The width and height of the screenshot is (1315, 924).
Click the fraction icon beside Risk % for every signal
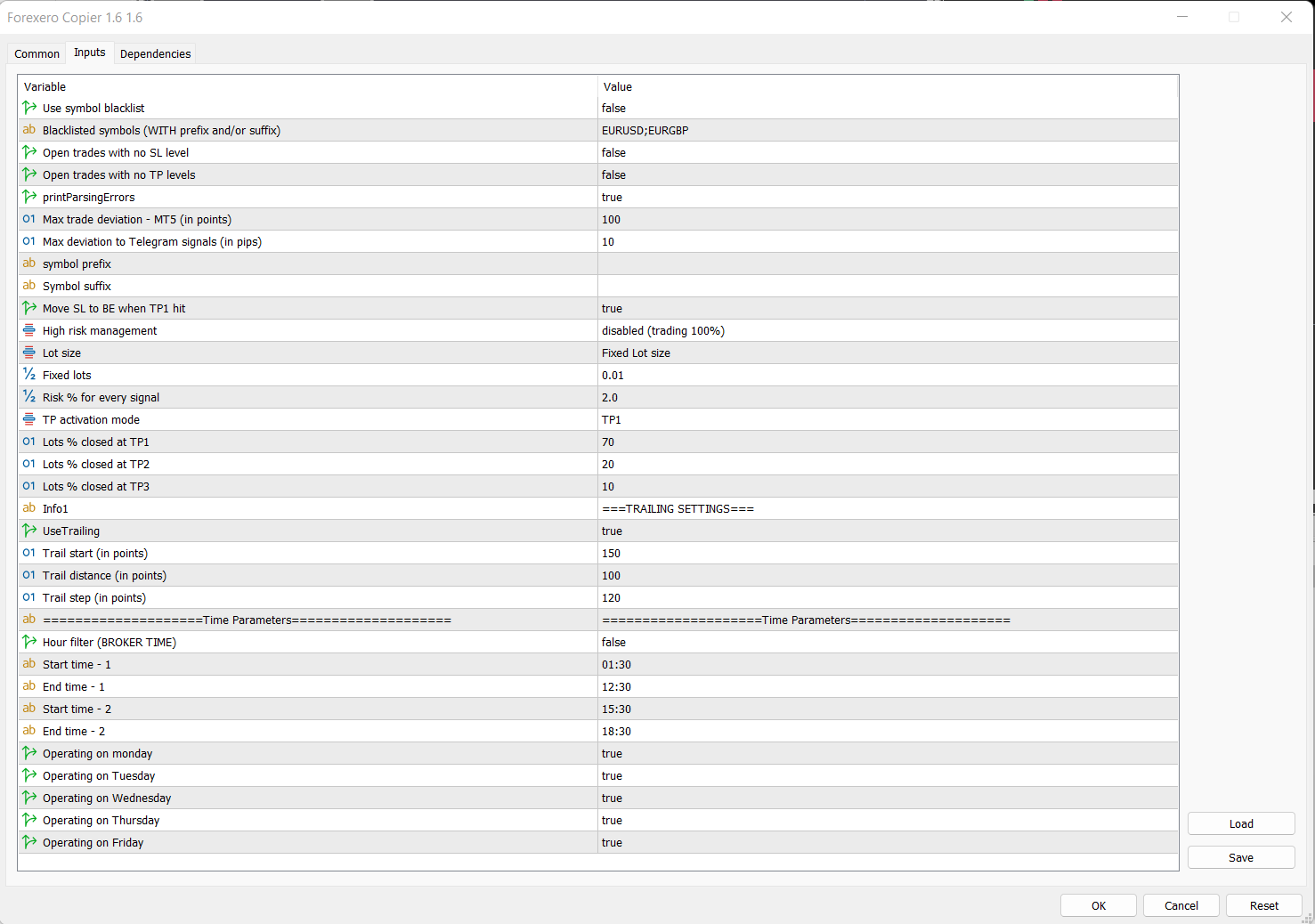[29, 397]
